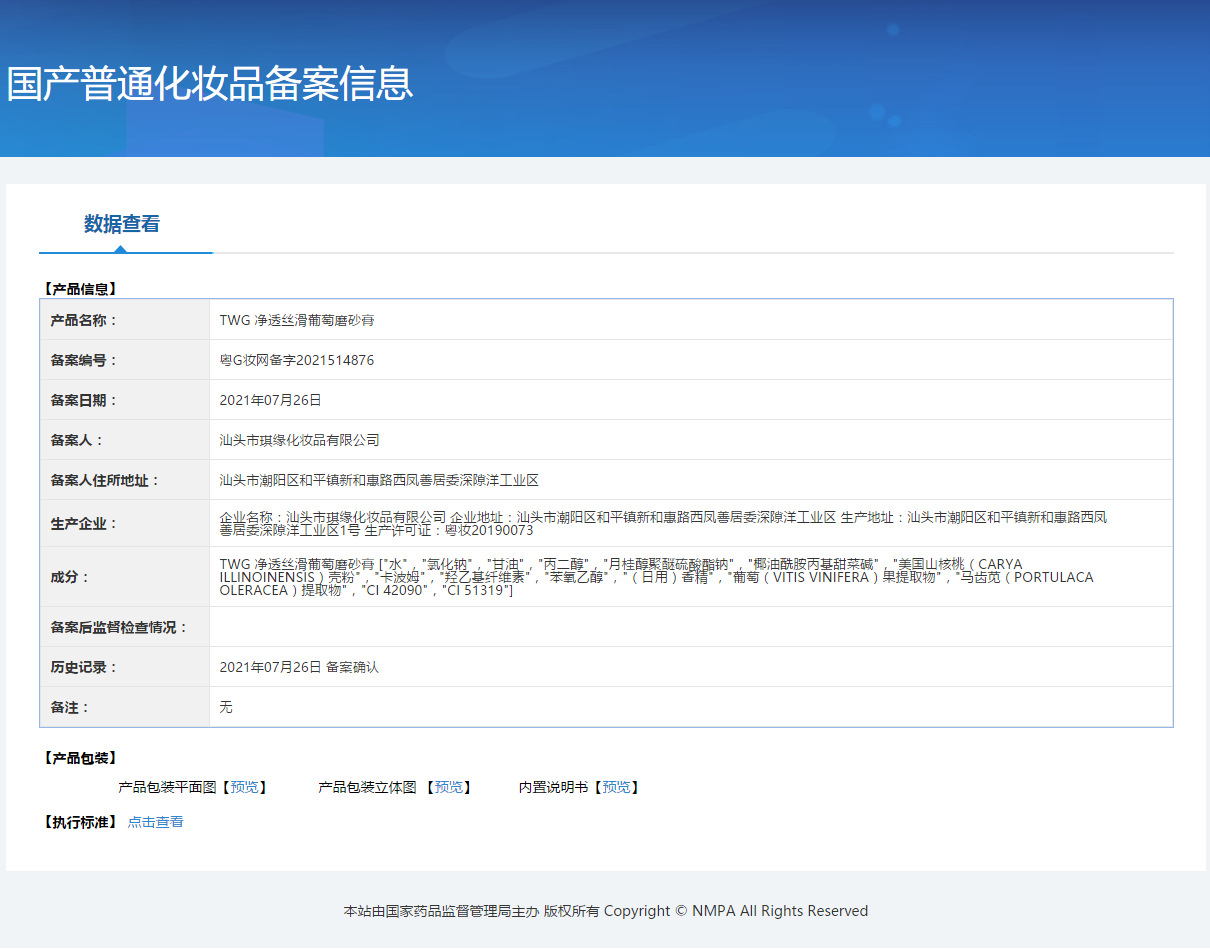Screen dimensions: 1210x950
Task: Click the 备注 value 无
Action: pyautogui.click(x=226, y=707)
